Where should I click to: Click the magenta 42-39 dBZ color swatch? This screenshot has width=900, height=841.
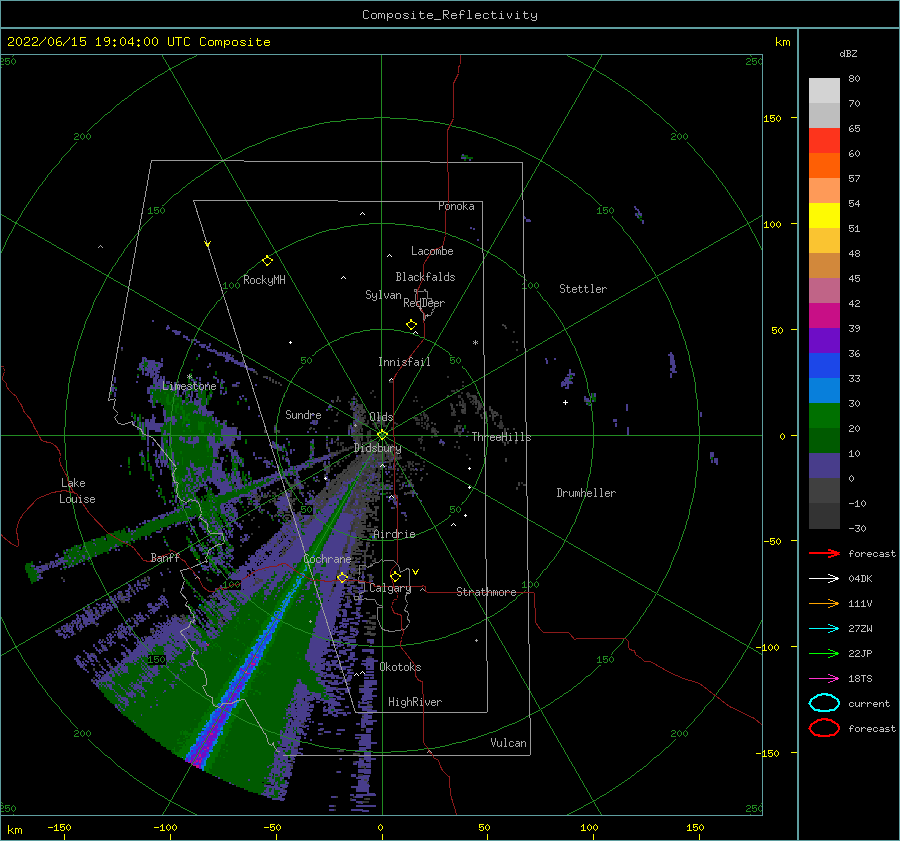[x=824, y=316]
